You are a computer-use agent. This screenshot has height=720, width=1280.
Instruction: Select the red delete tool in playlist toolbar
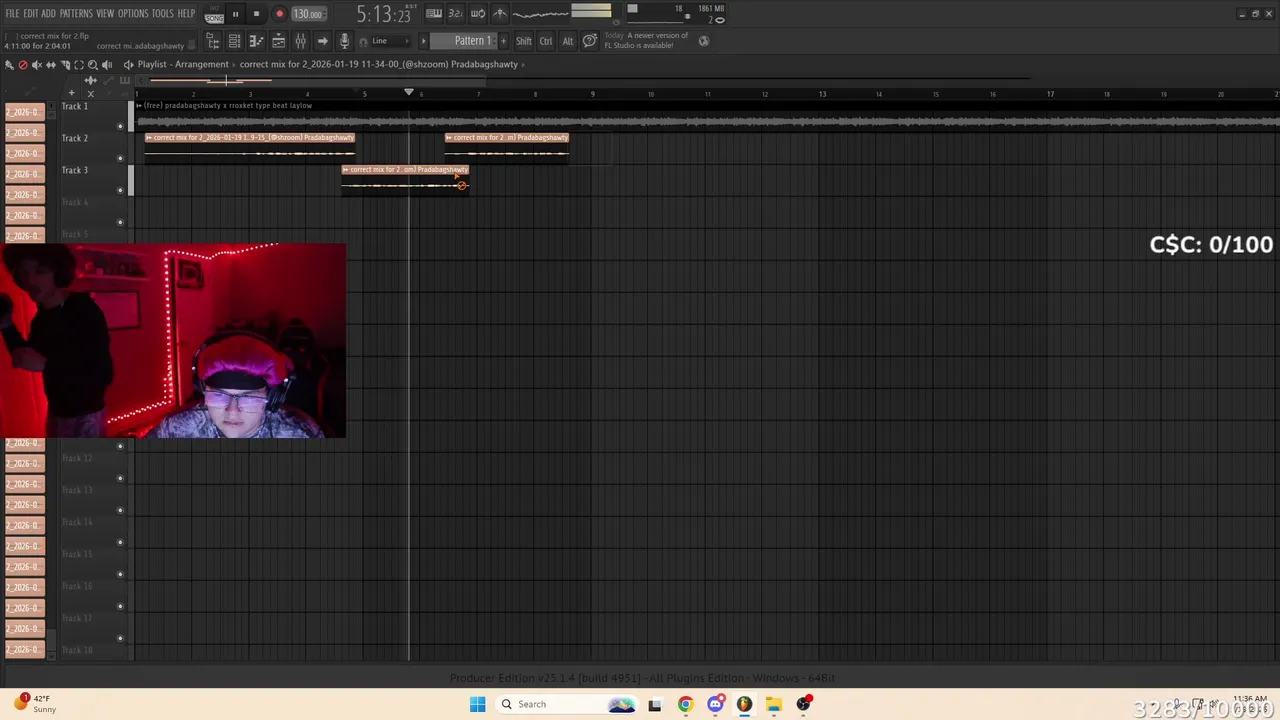[22, 64]
